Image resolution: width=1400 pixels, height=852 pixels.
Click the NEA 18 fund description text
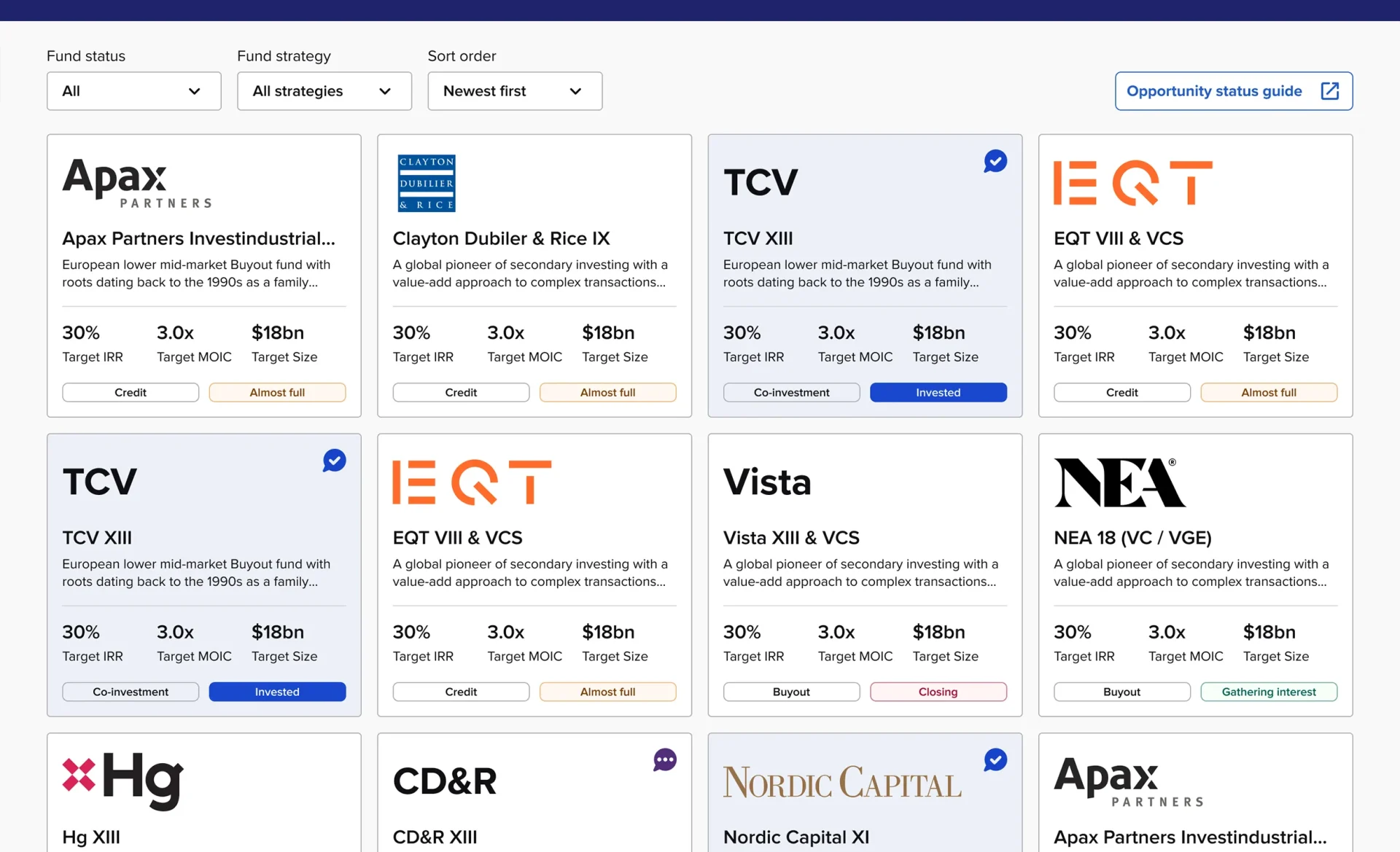click(1191, 573)
